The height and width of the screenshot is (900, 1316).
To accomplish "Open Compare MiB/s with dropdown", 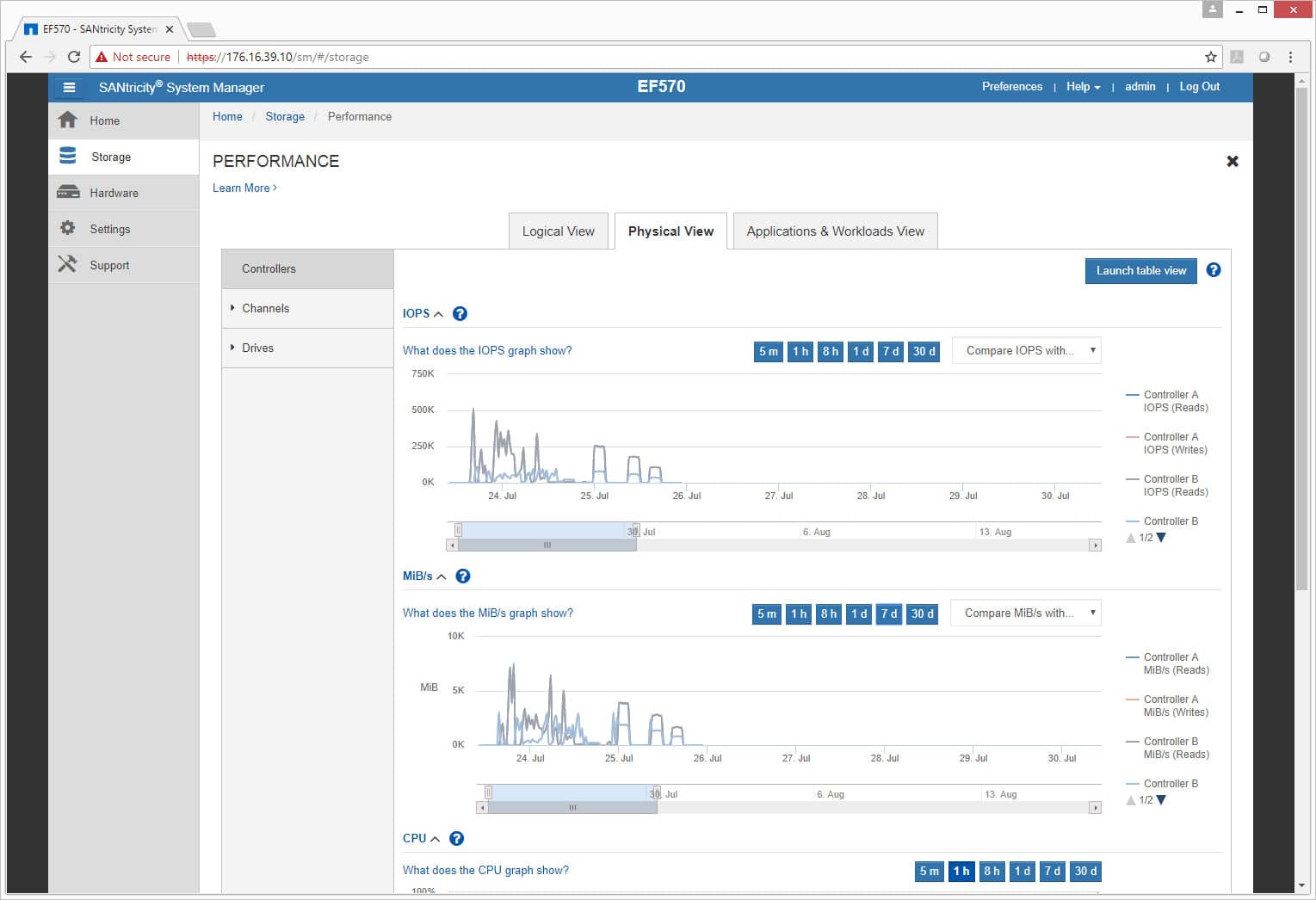I will click(1026, 613).
